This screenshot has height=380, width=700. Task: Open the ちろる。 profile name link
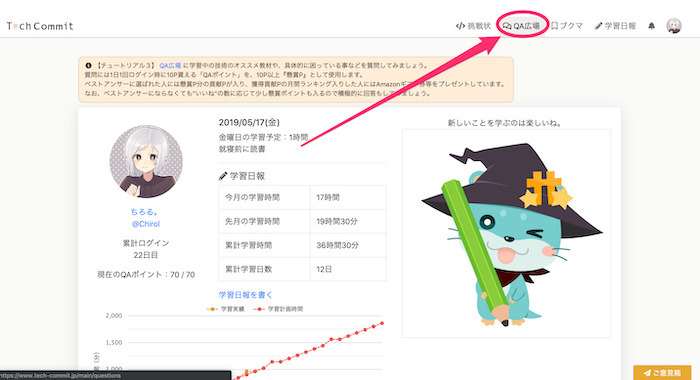pos(145,212)
